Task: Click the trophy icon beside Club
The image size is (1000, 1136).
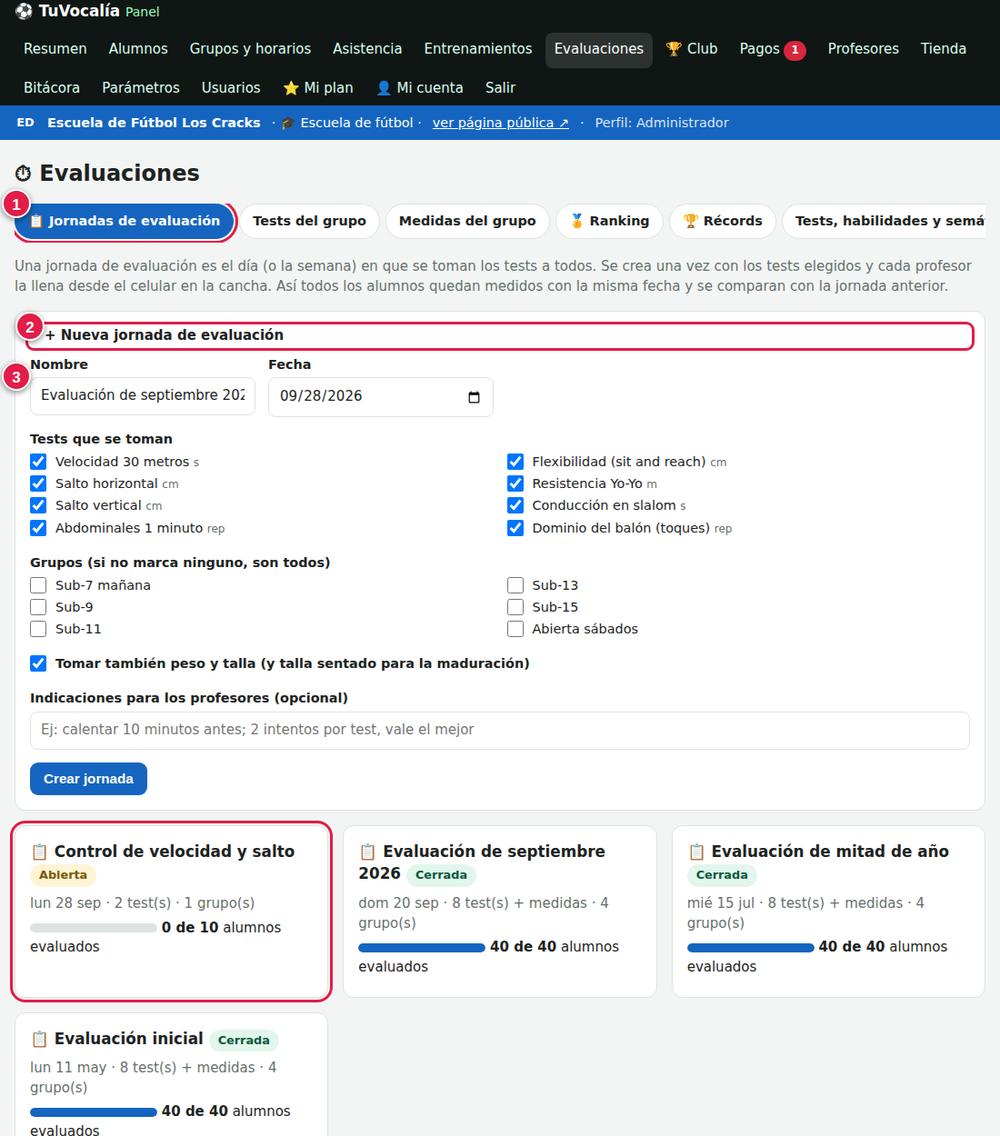Action: pyautogui.click(x=673, y=49)
